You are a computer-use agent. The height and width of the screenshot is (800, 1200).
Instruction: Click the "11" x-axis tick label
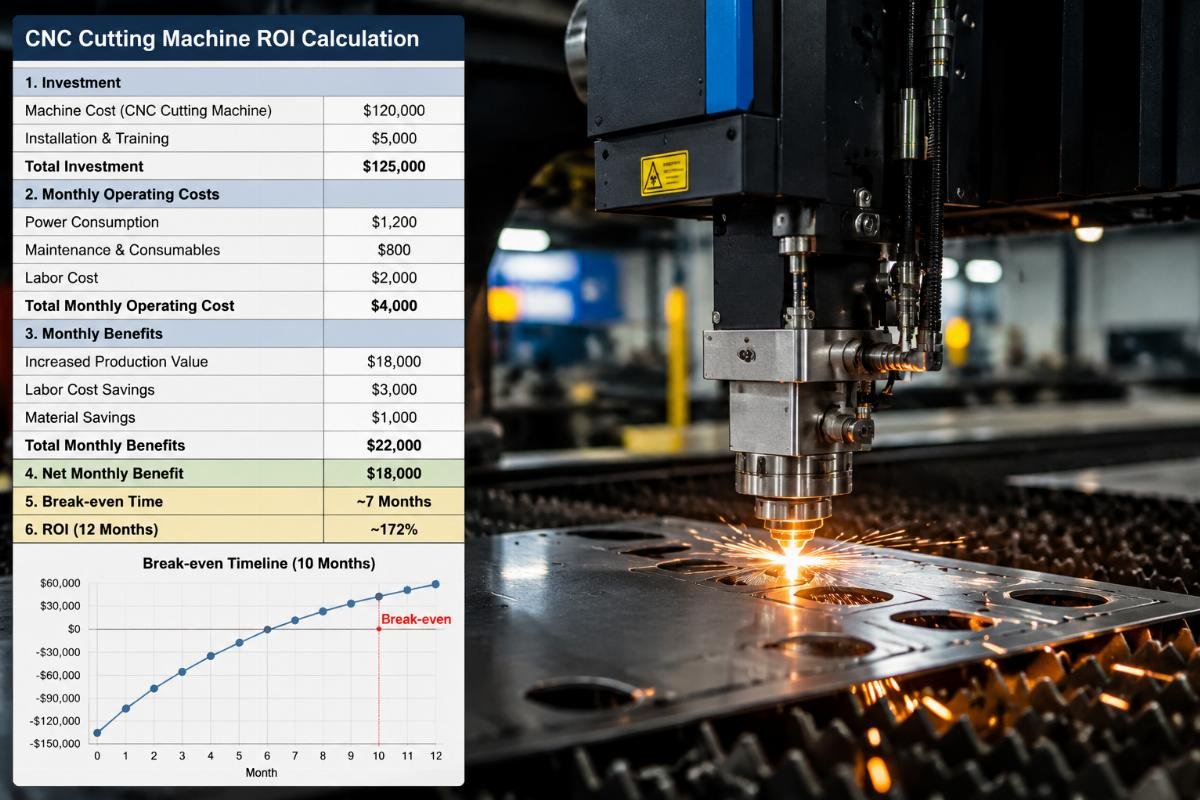(x=407, y=754)
